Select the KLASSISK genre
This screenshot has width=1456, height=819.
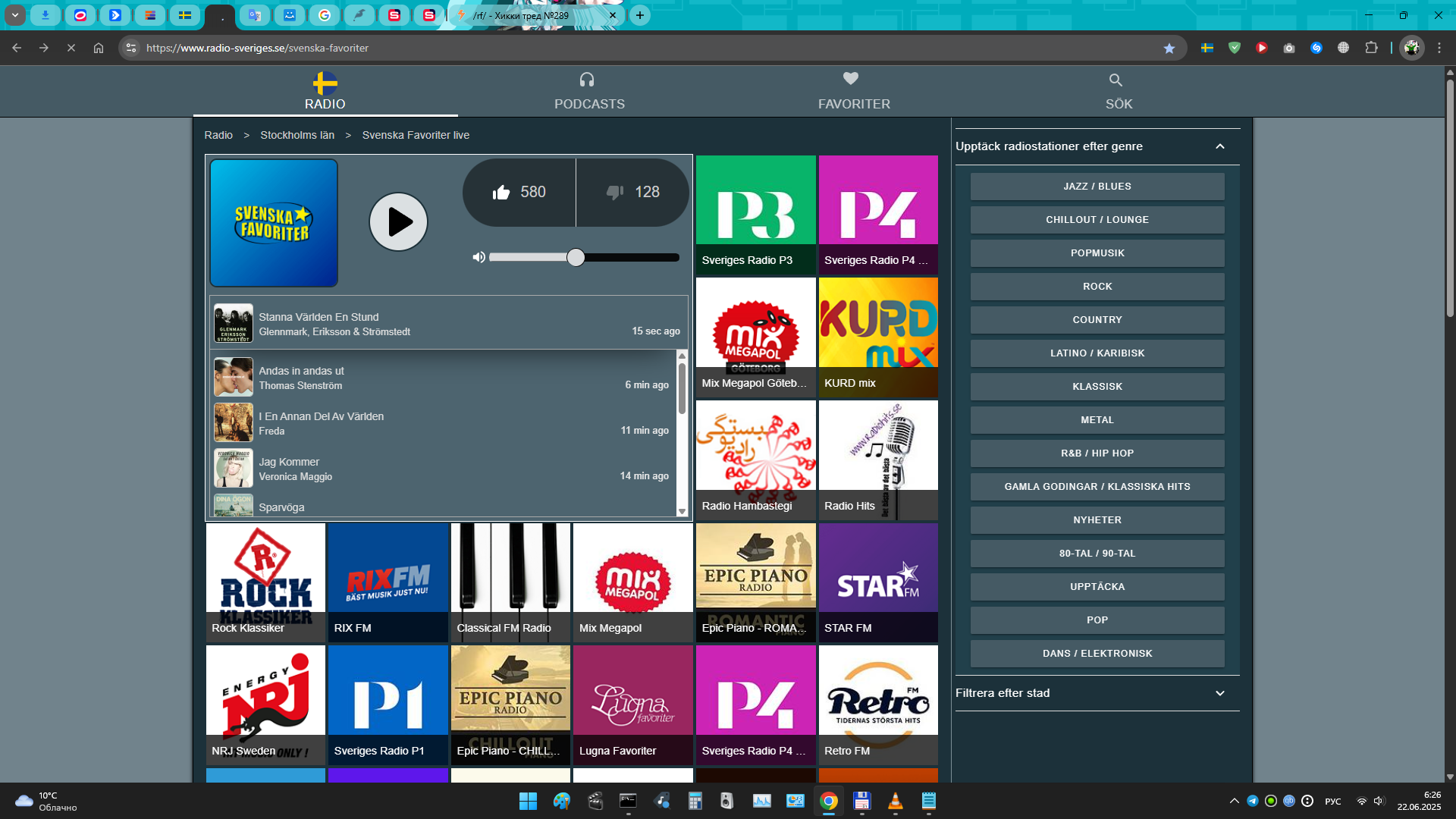point(1097,387)
